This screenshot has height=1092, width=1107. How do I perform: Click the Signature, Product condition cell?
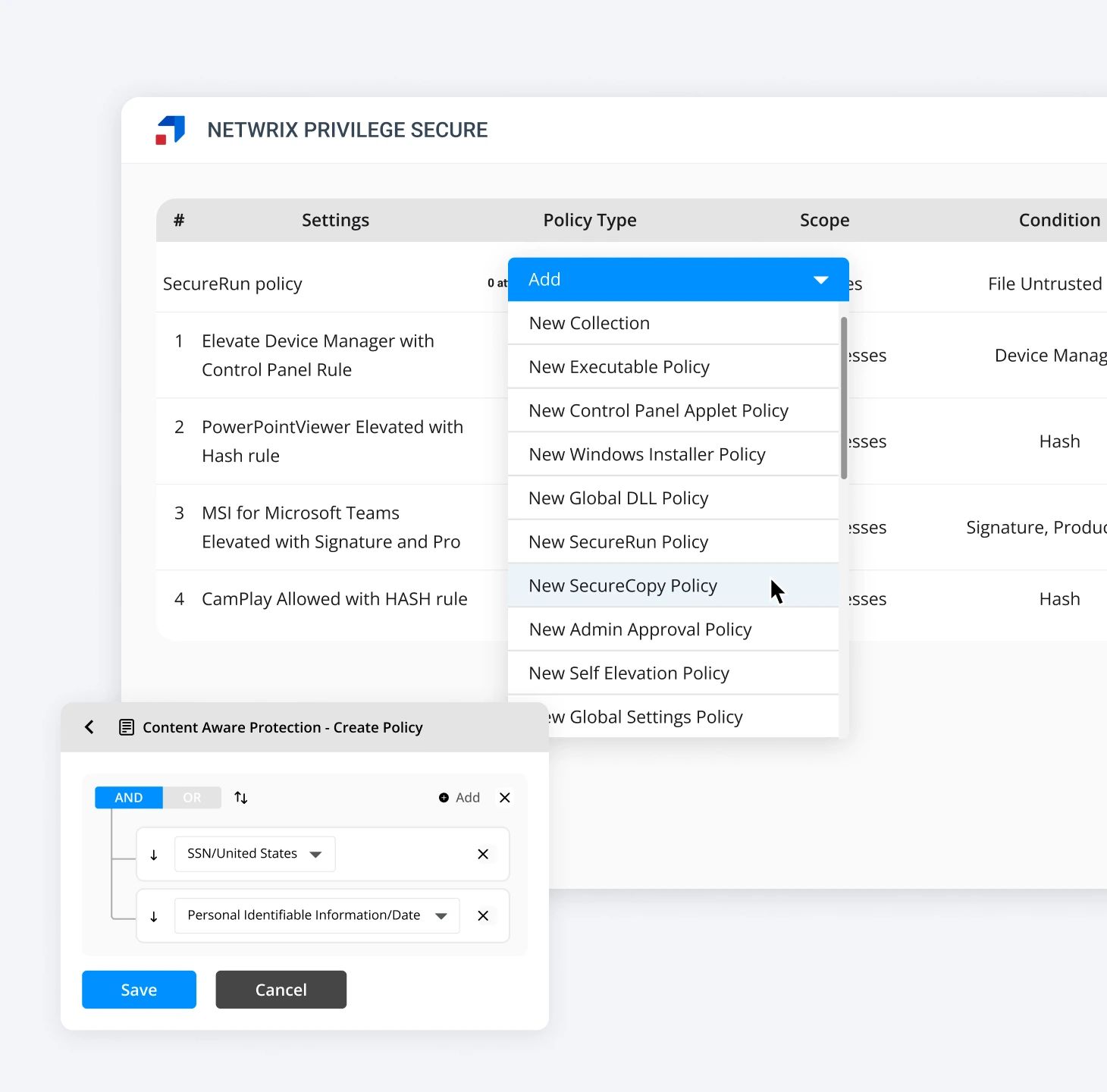click(1036, 527)
